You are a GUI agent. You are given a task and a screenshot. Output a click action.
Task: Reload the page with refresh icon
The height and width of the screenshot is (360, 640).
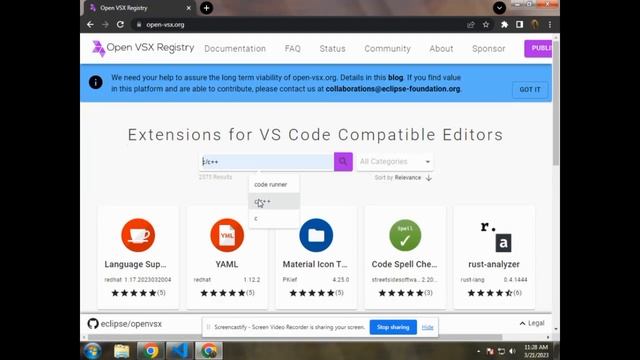[x=120, y=24]
